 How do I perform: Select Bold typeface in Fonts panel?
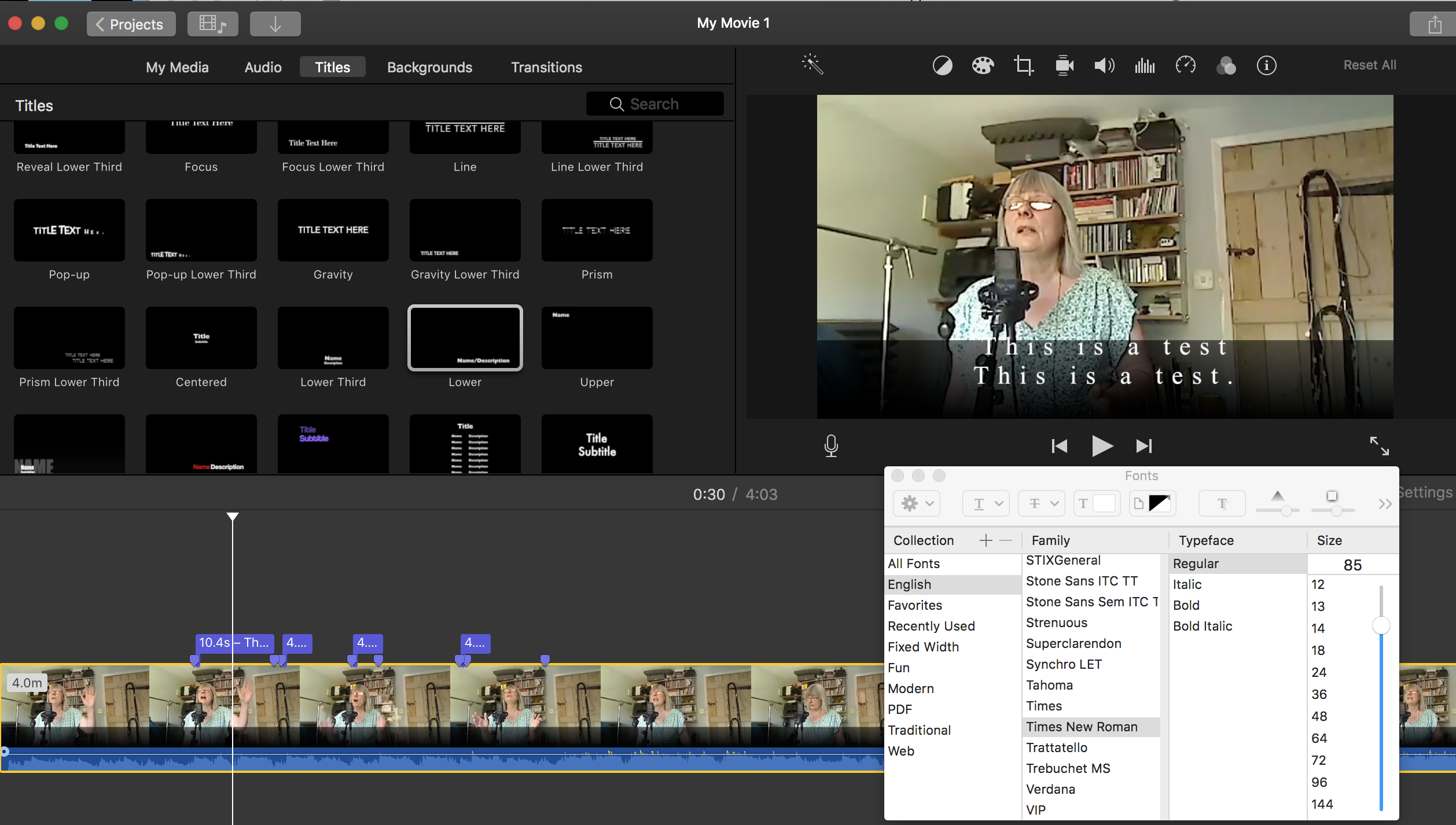pyautogui.click(x=1186, y=605)
